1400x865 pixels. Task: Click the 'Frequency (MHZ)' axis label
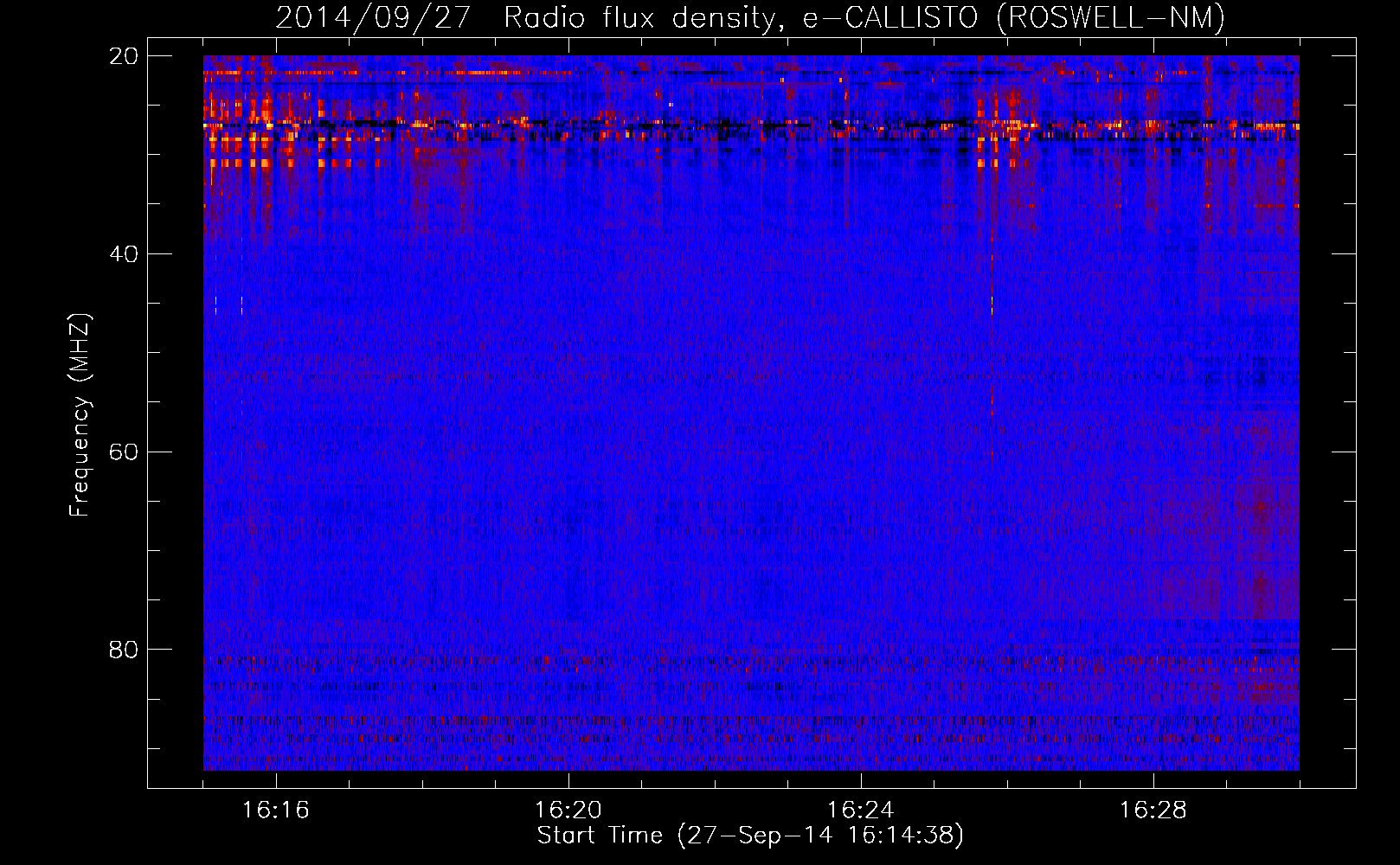point(80,415)
